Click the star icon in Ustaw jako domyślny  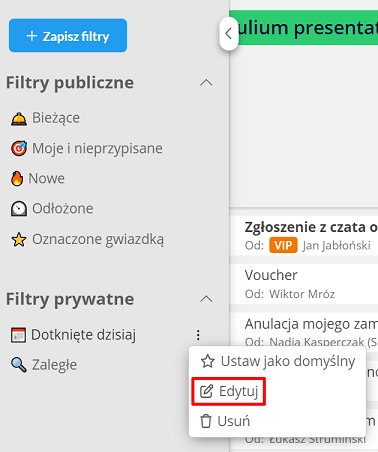(x=208, y=361)
